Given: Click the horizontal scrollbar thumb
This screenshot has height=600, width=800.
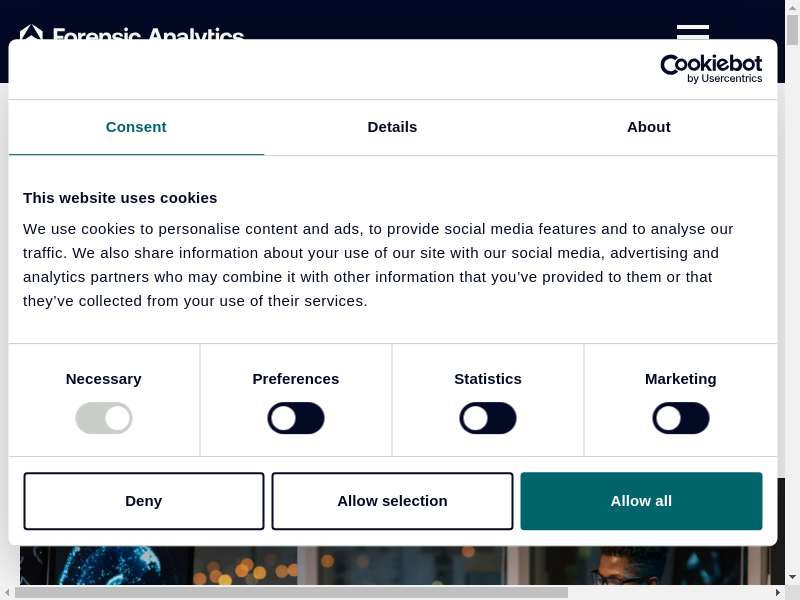Looking at the screenshot, I should [290, 592].
